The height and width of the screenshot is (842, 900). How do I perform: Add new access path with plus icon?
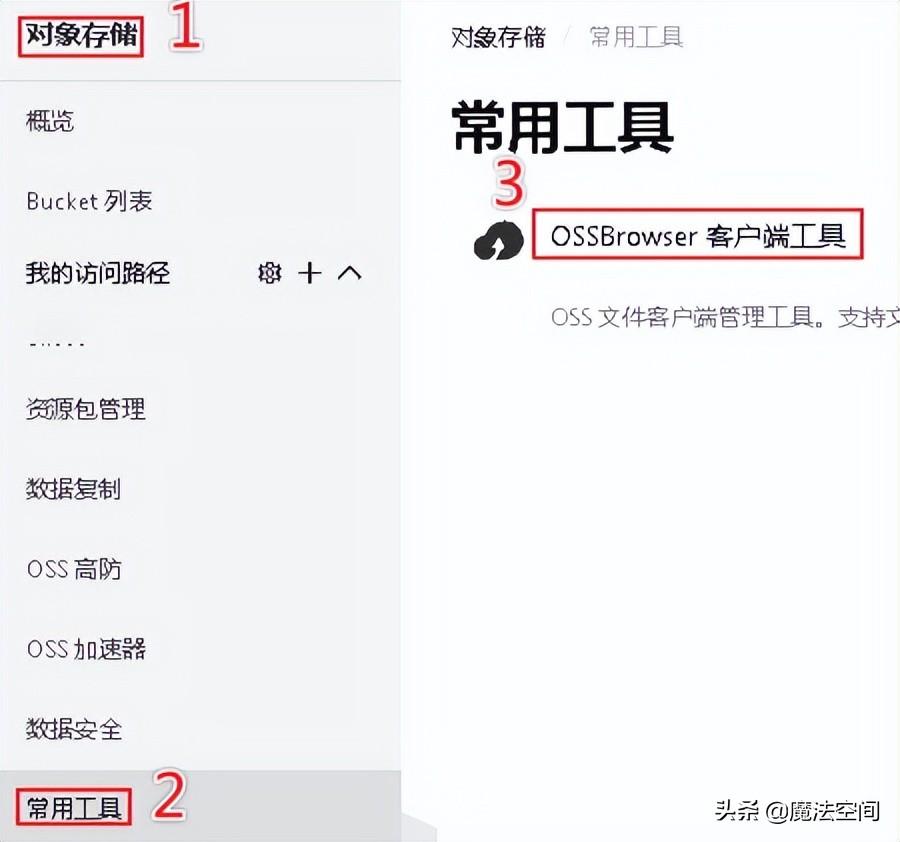pos(310,273)
